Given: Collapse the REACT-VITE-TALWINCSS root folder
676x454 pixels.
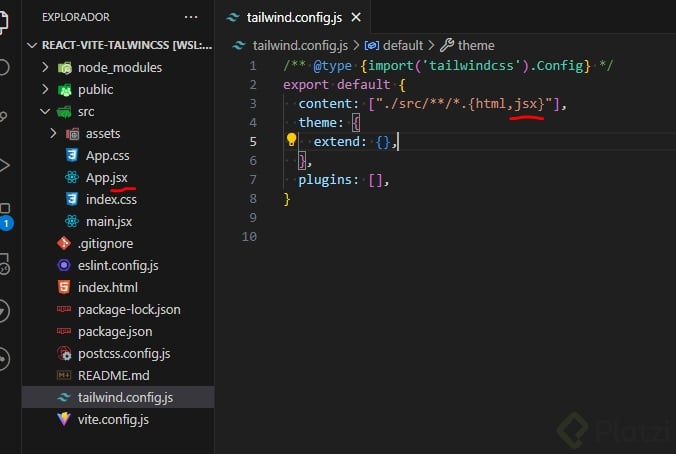Looking at the screenshot, I should point(32,45).
